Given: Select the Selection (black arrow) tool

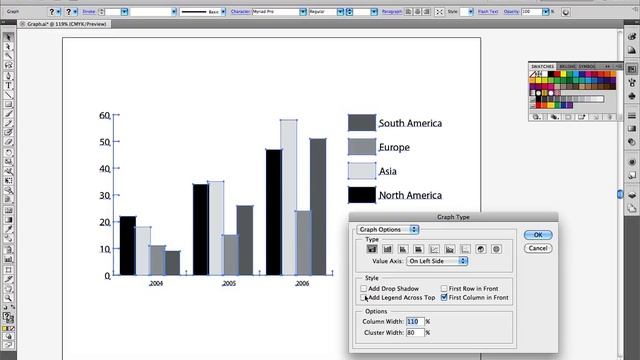Looking at the screenshot, I should 8,37.
